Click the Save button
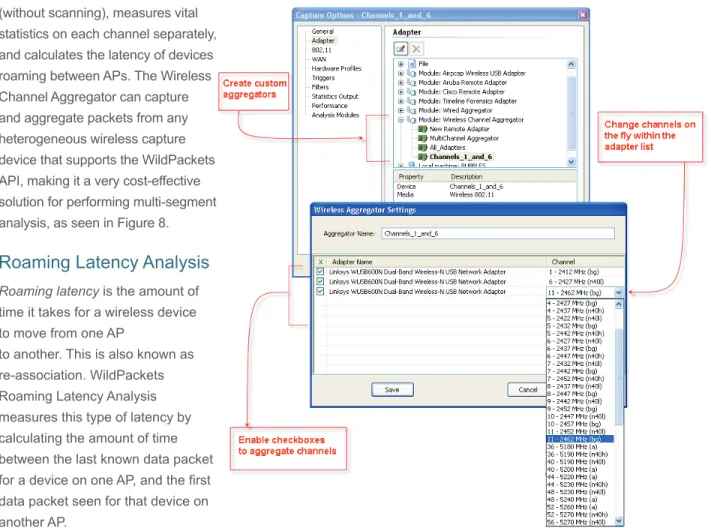711x528 pixels. coord(392,390)
